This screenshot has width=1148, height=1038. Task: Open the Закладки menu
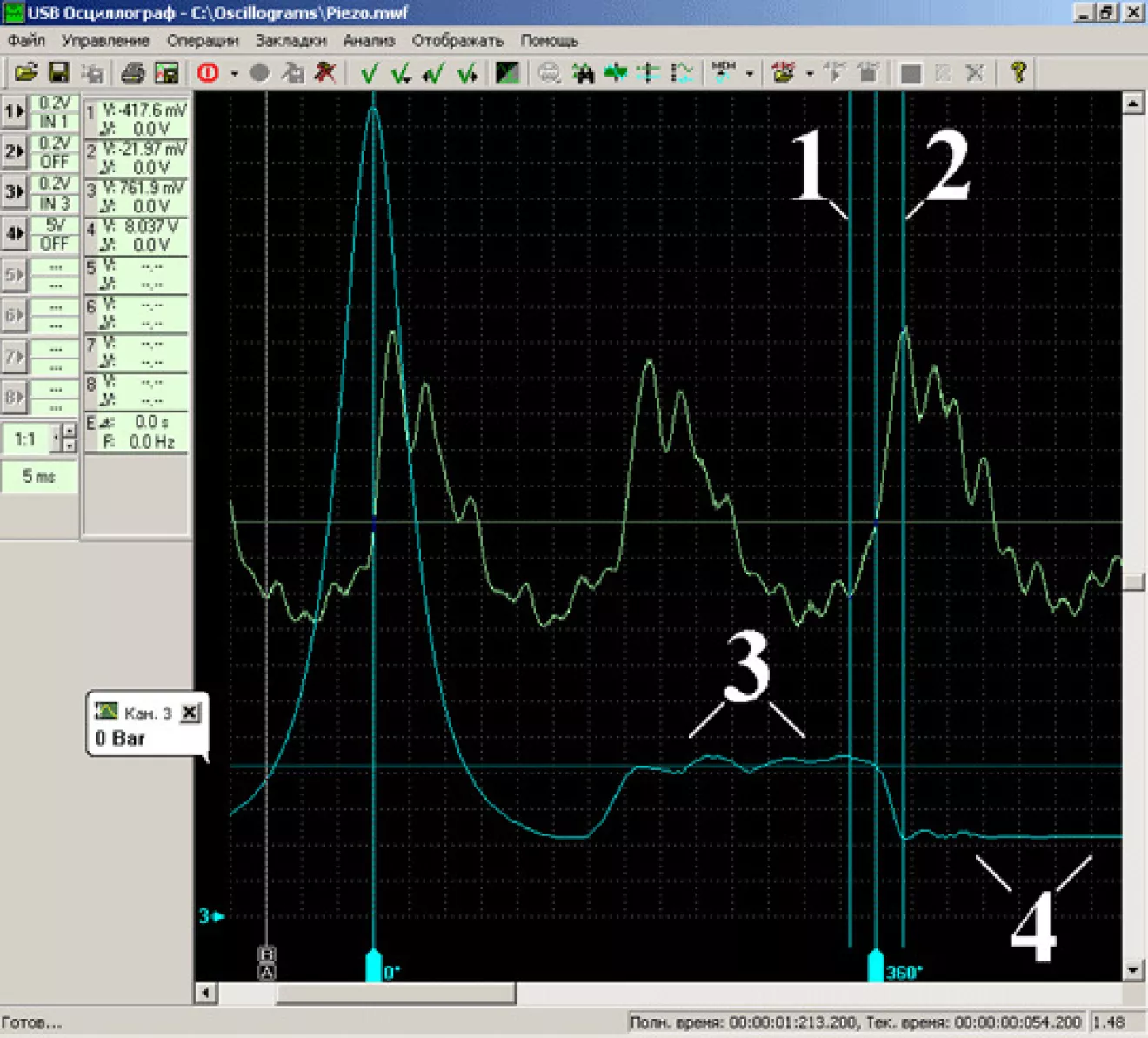290,40
